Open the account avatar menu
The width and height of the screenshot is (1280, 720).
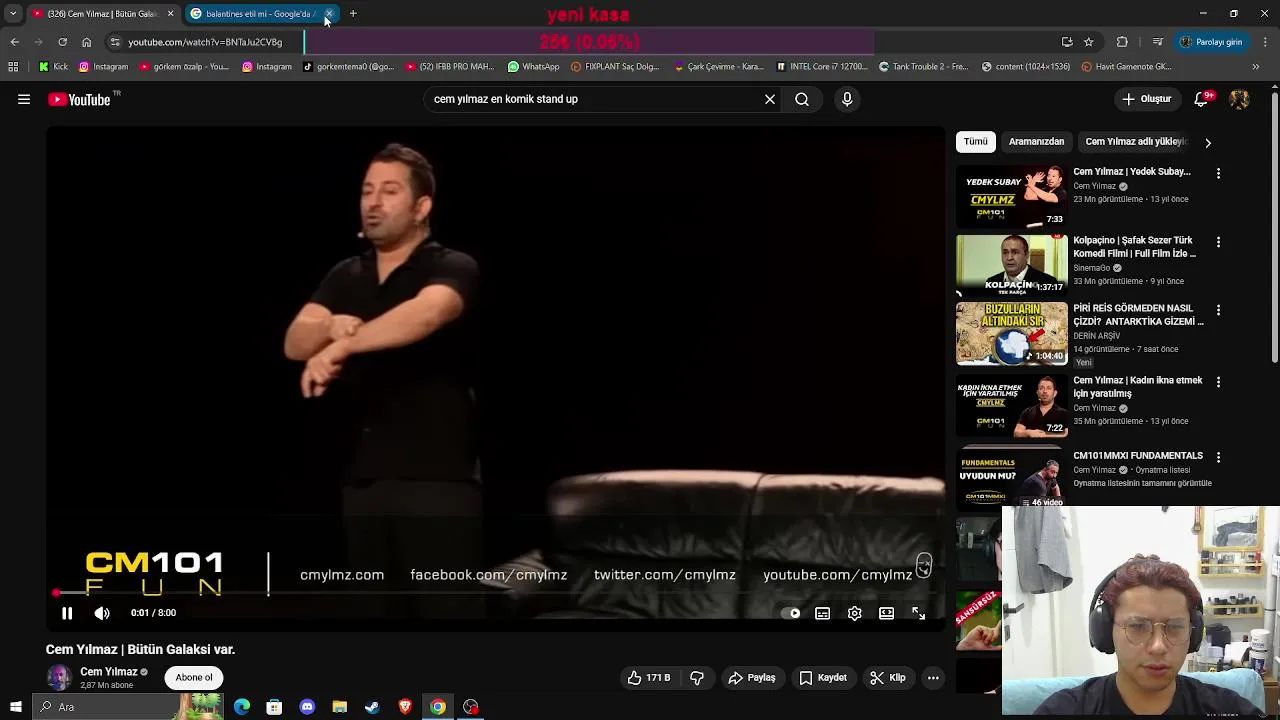point(1240,99)
